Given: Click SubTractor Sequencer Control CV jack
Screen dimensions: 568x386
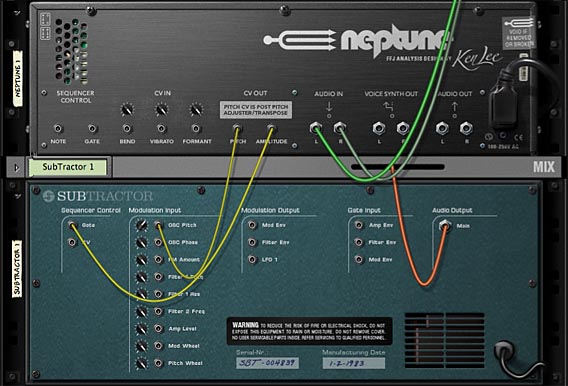Looking at the screenshot, I should coord(72,242).
